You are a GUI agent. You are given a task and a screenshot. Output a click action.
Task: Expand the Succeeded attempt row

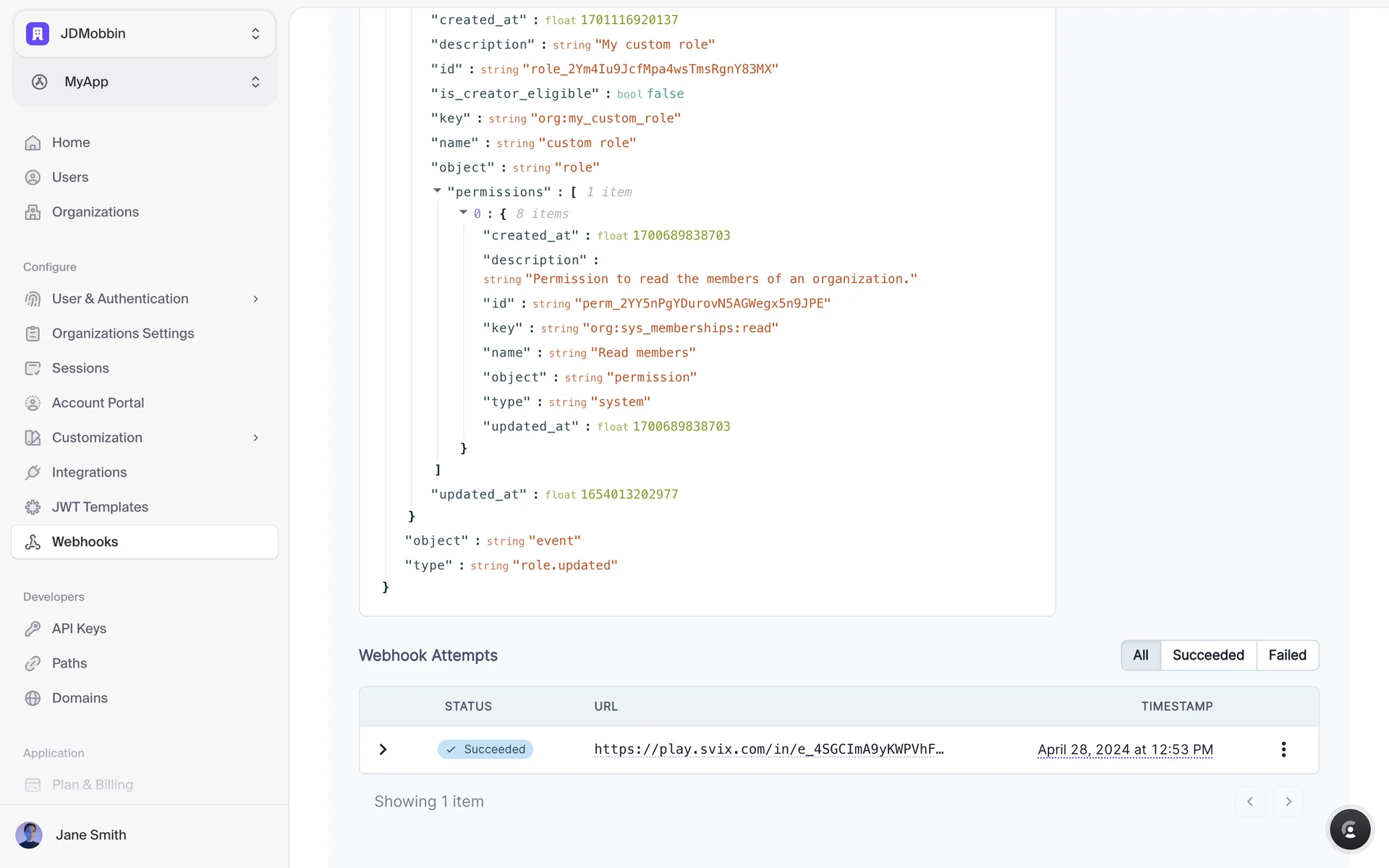click(x=383, y=749)
